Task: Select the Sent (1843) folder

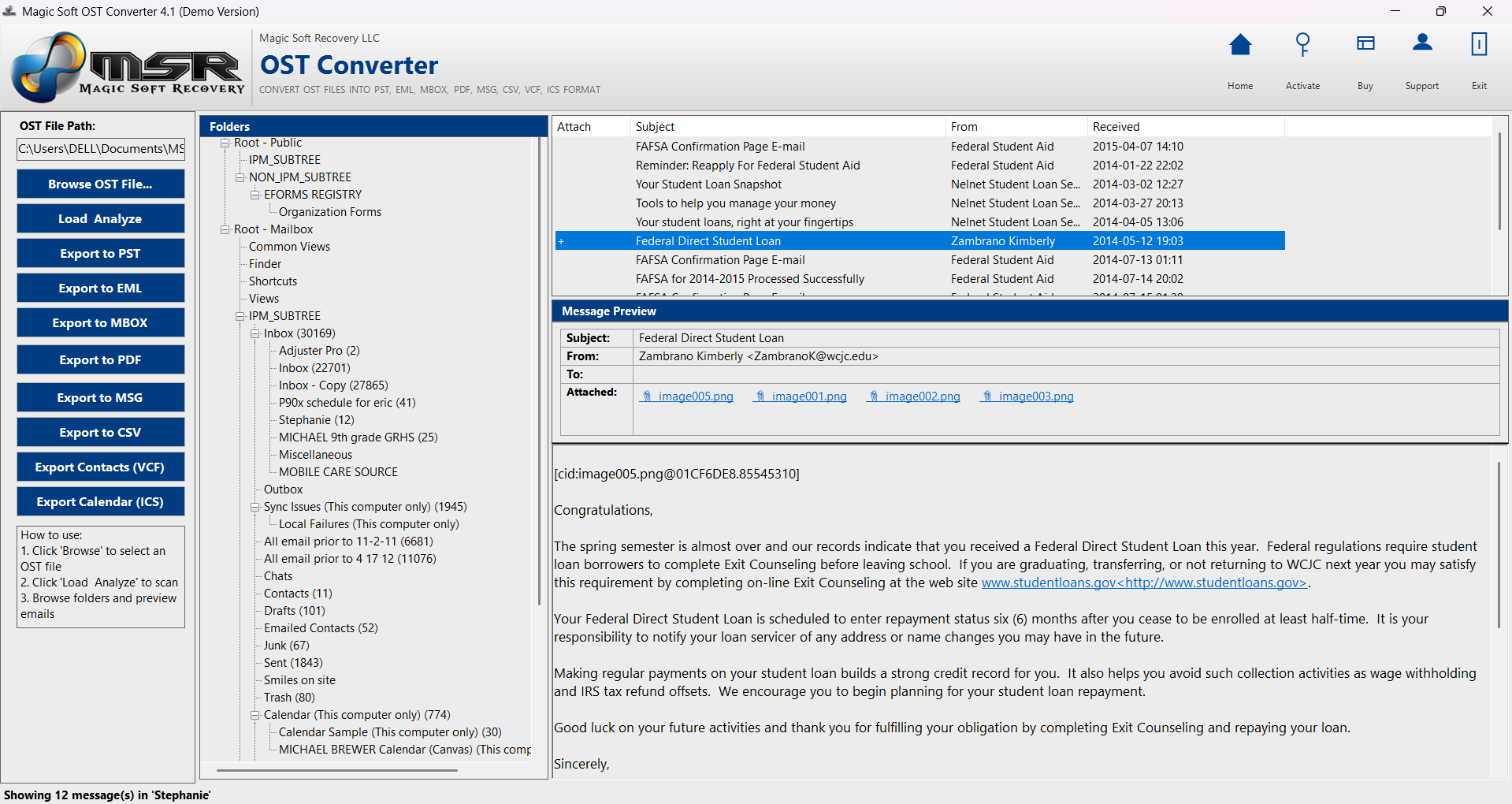Action: (293, 663)
